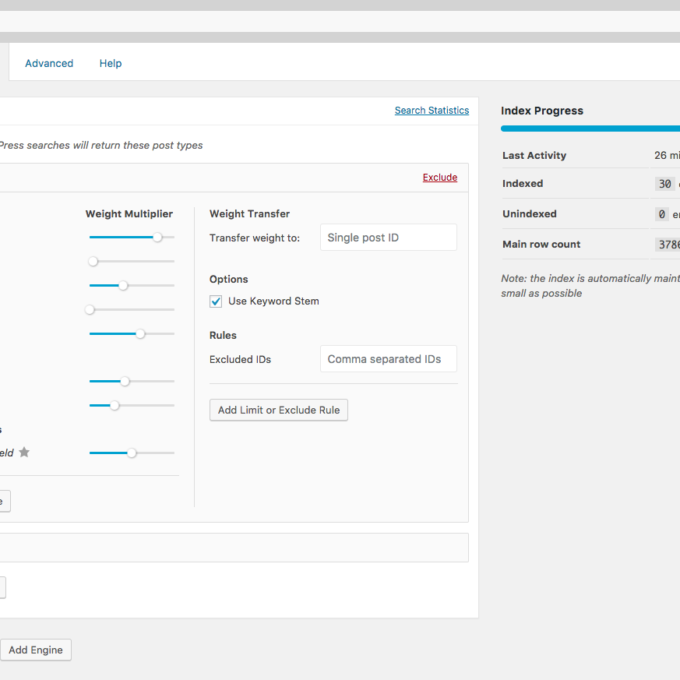Click the second Weight Multiplier slider handle

click(x=93, y=261)
